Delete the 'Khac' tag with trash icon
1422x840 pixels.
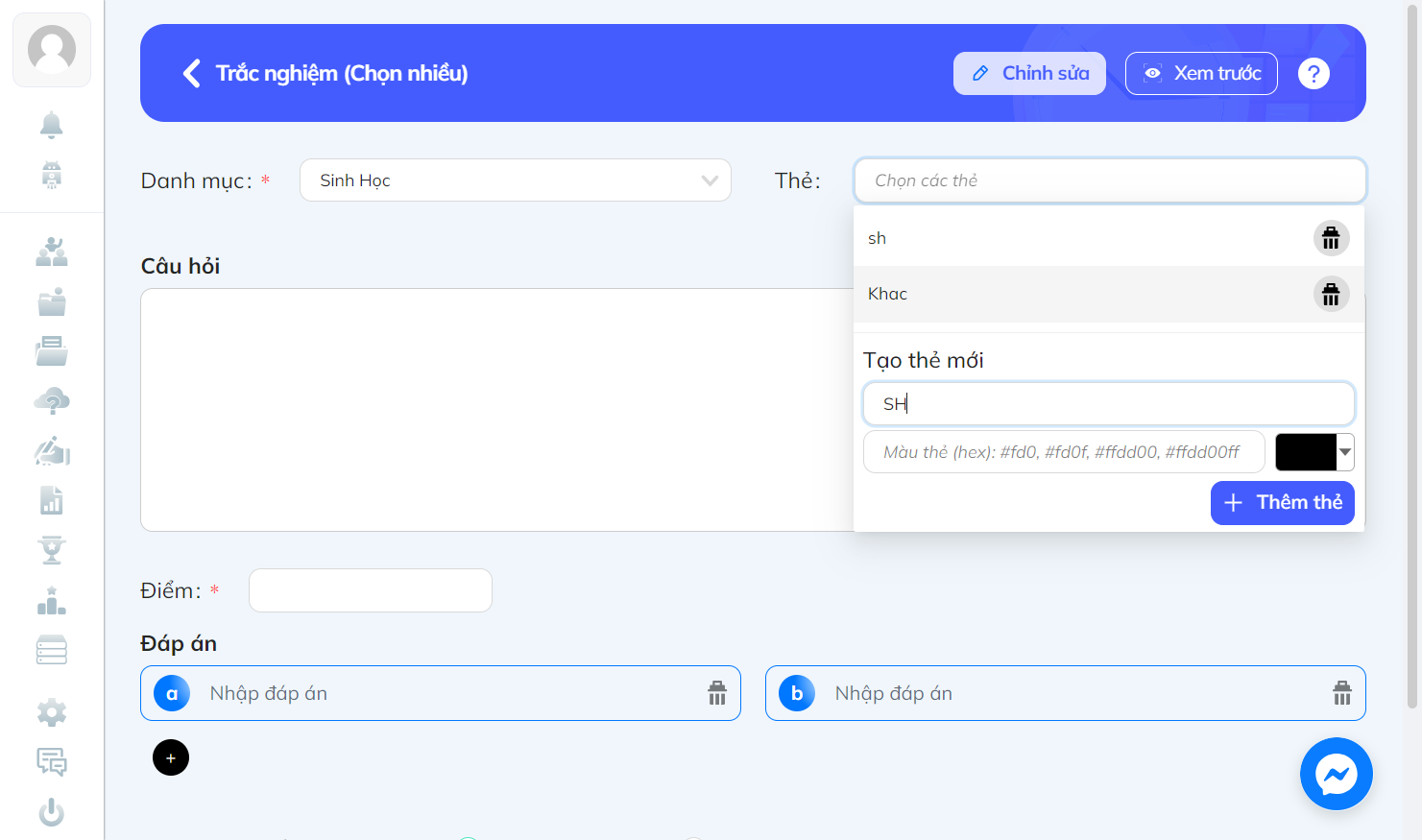1331,294
